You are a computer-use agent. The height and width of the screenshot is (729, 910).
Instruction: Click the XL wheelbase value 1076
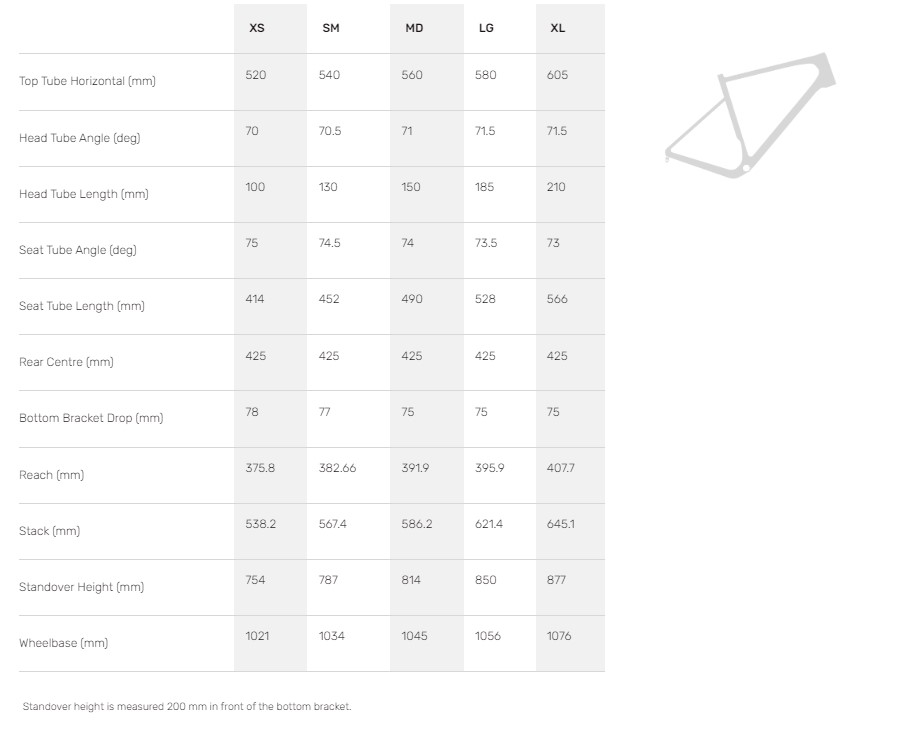[559, 636]
